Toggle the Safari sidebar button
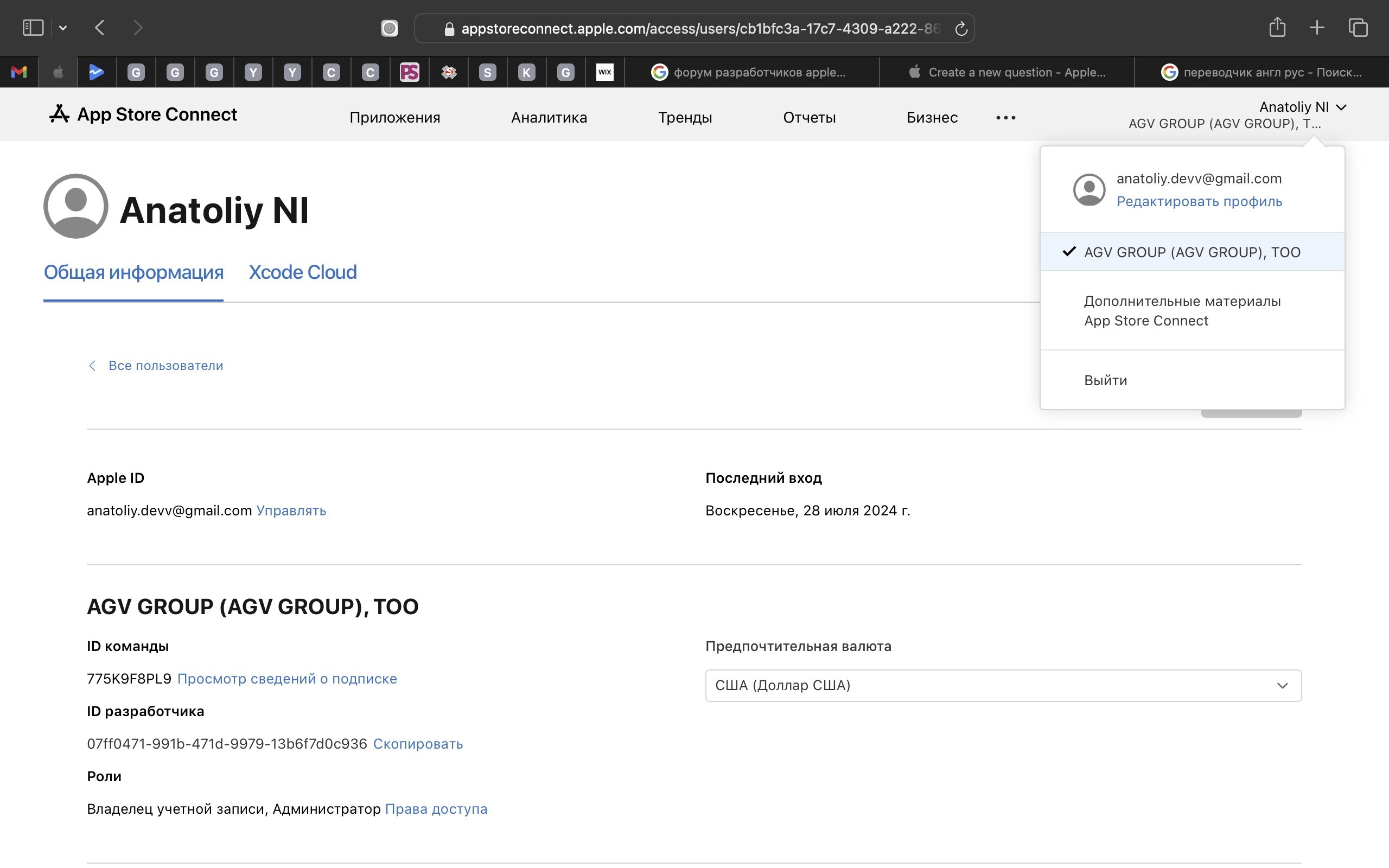 (x=33, y=28)
